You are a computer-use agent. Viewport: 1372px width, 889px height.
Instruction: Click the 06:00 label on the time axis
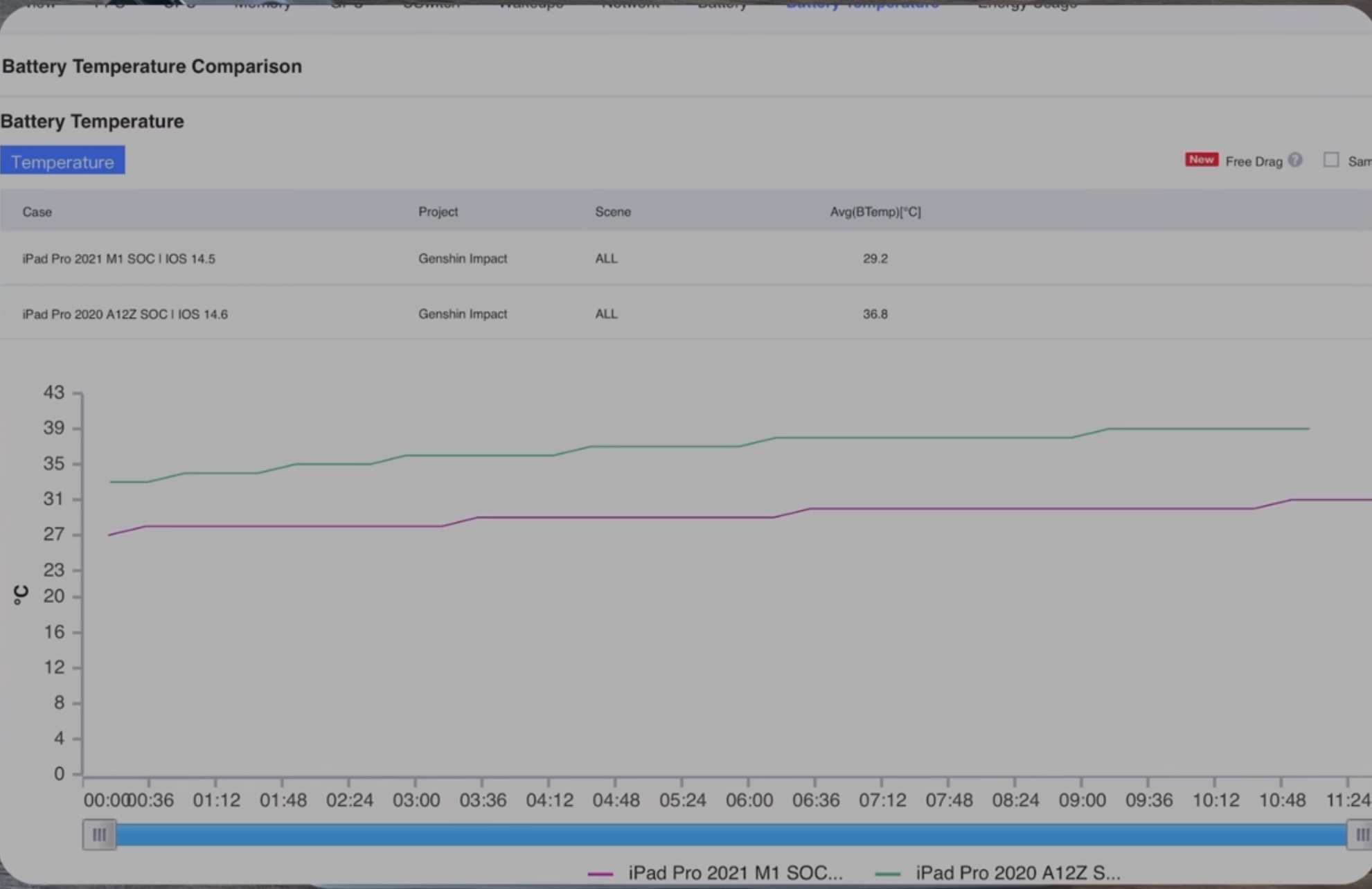[x=749, y=800]
